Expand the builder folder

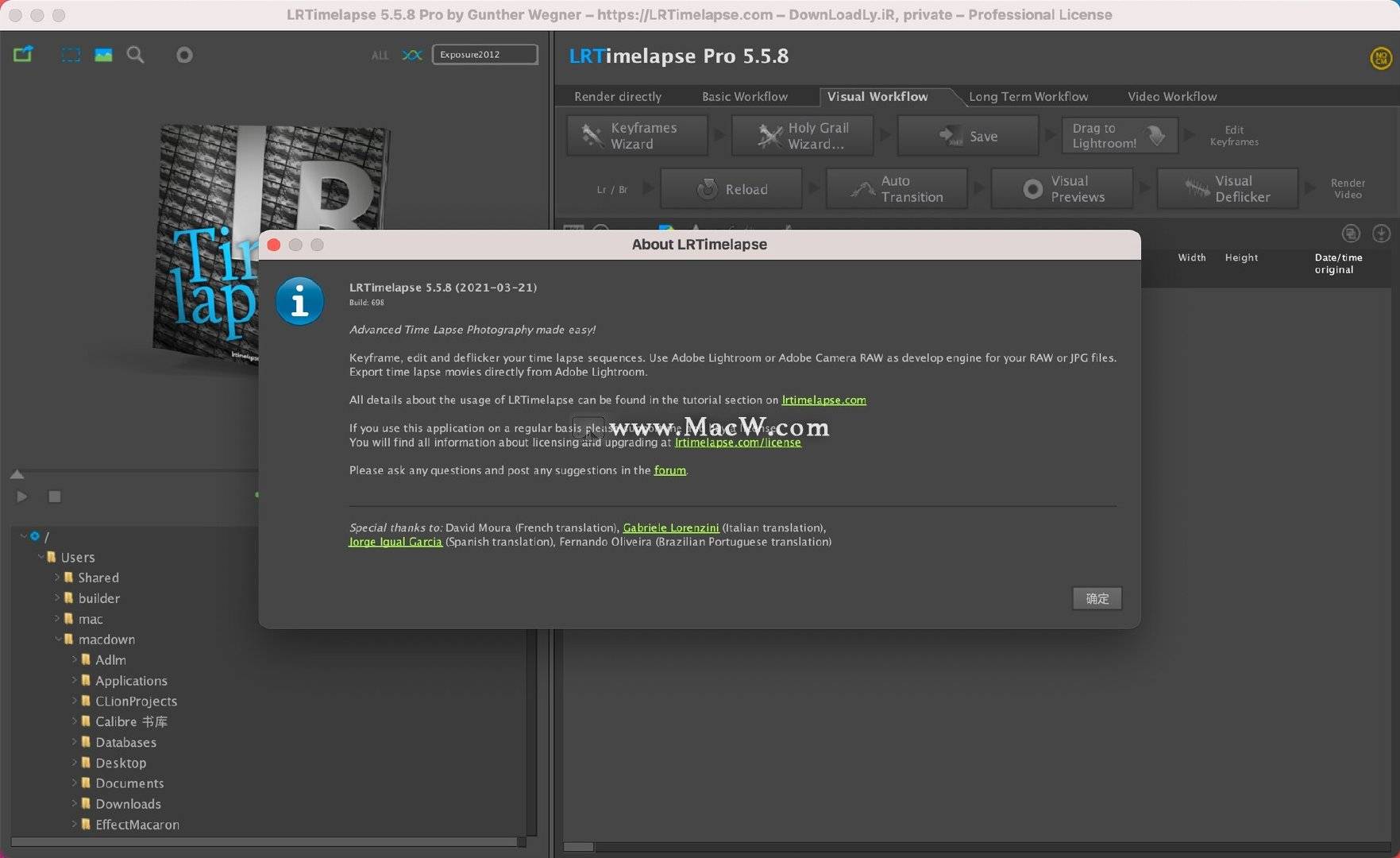click(x=57, y=598)
